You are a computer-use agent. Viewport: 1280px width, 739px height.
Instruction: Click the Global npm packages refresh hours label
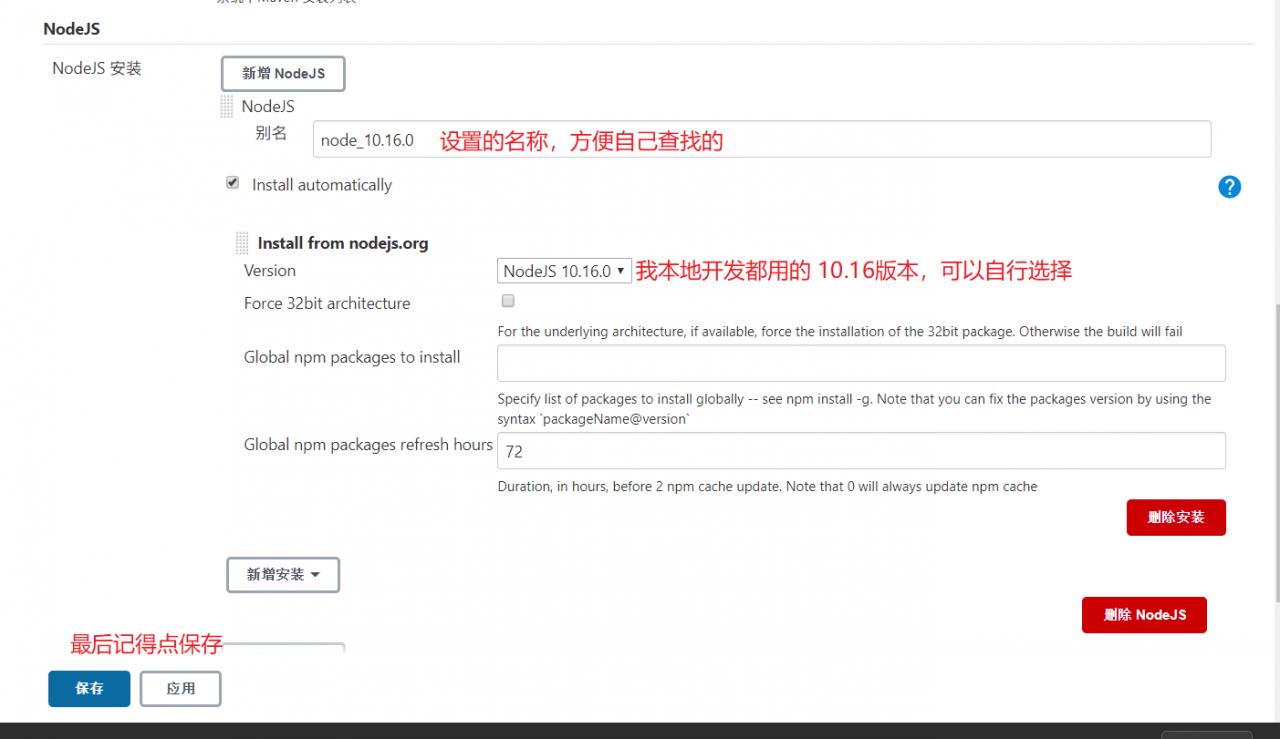click(x=368, y=445)
